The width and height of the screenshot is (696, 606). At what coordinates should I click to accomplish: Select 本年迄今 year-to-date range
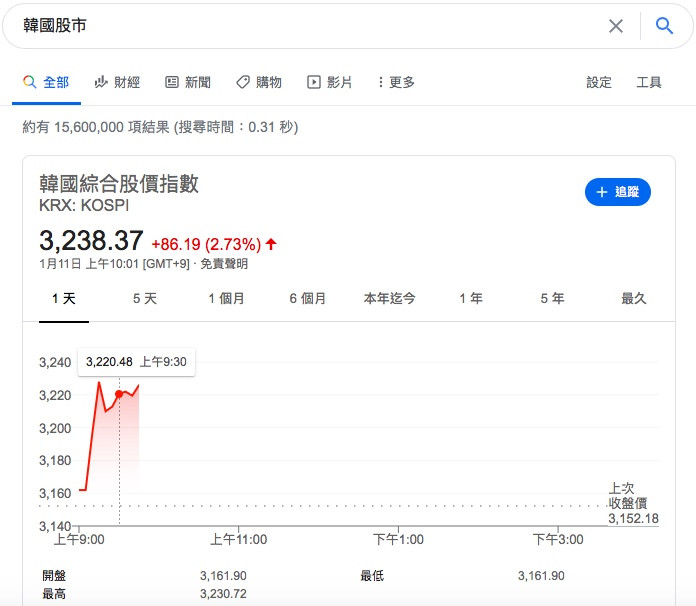(x=390, y=298)
